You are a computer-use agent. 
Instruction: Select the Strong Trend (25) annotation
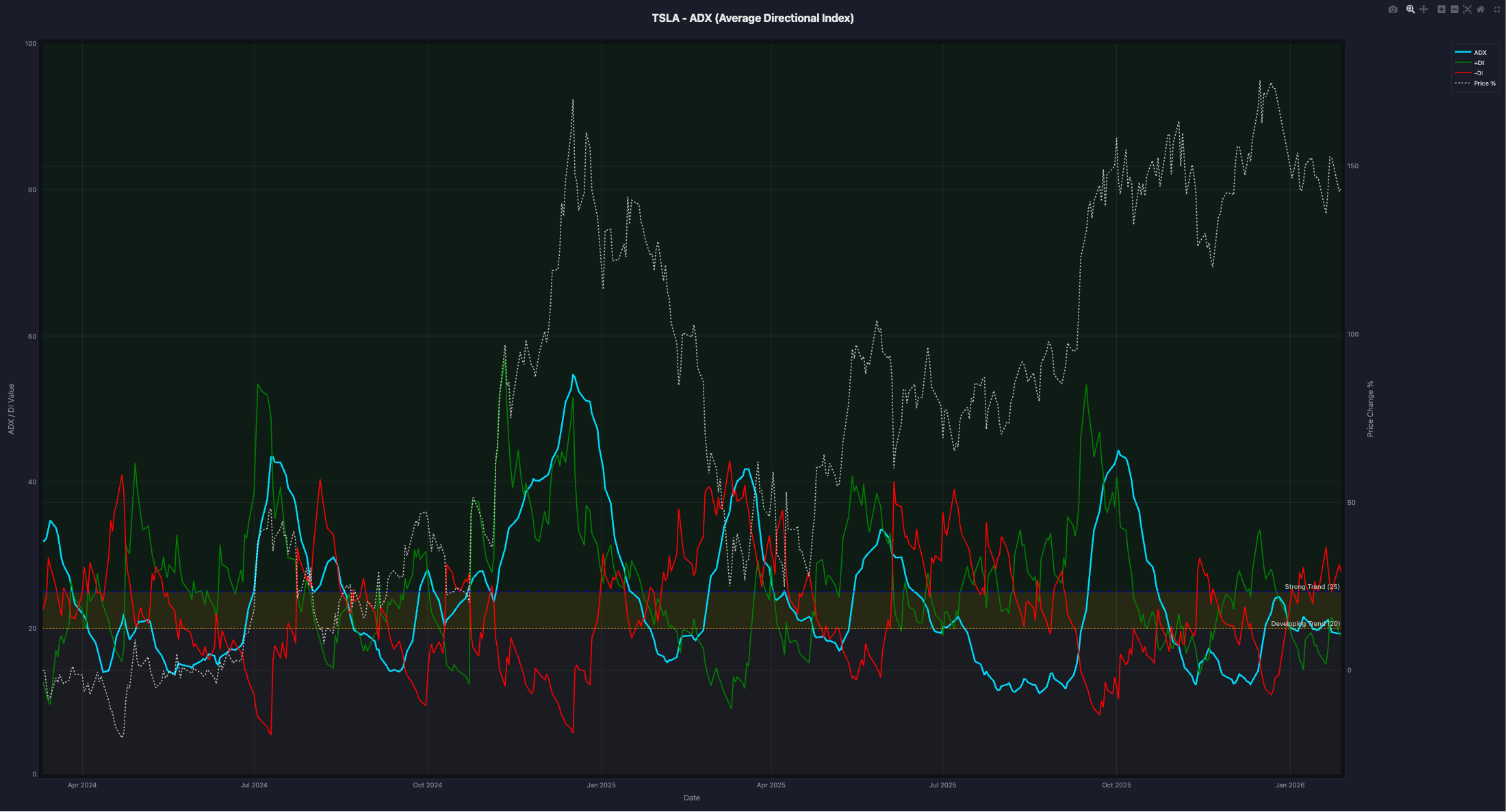[x=1312, y=587]
